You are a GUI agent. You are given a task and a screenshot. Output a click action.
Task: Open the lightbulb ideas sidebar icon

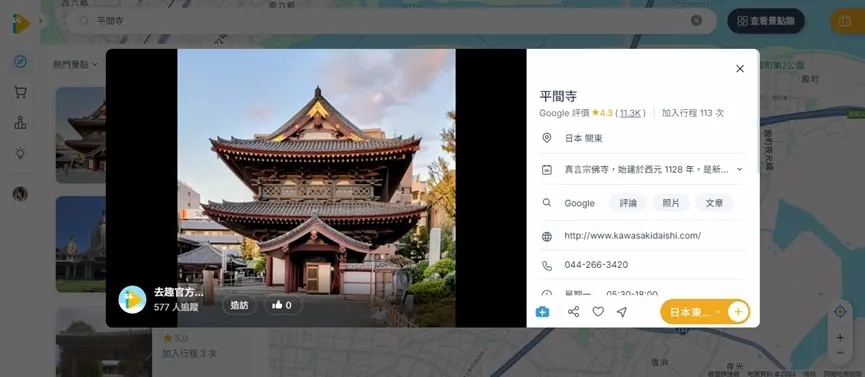click(20, 153)
